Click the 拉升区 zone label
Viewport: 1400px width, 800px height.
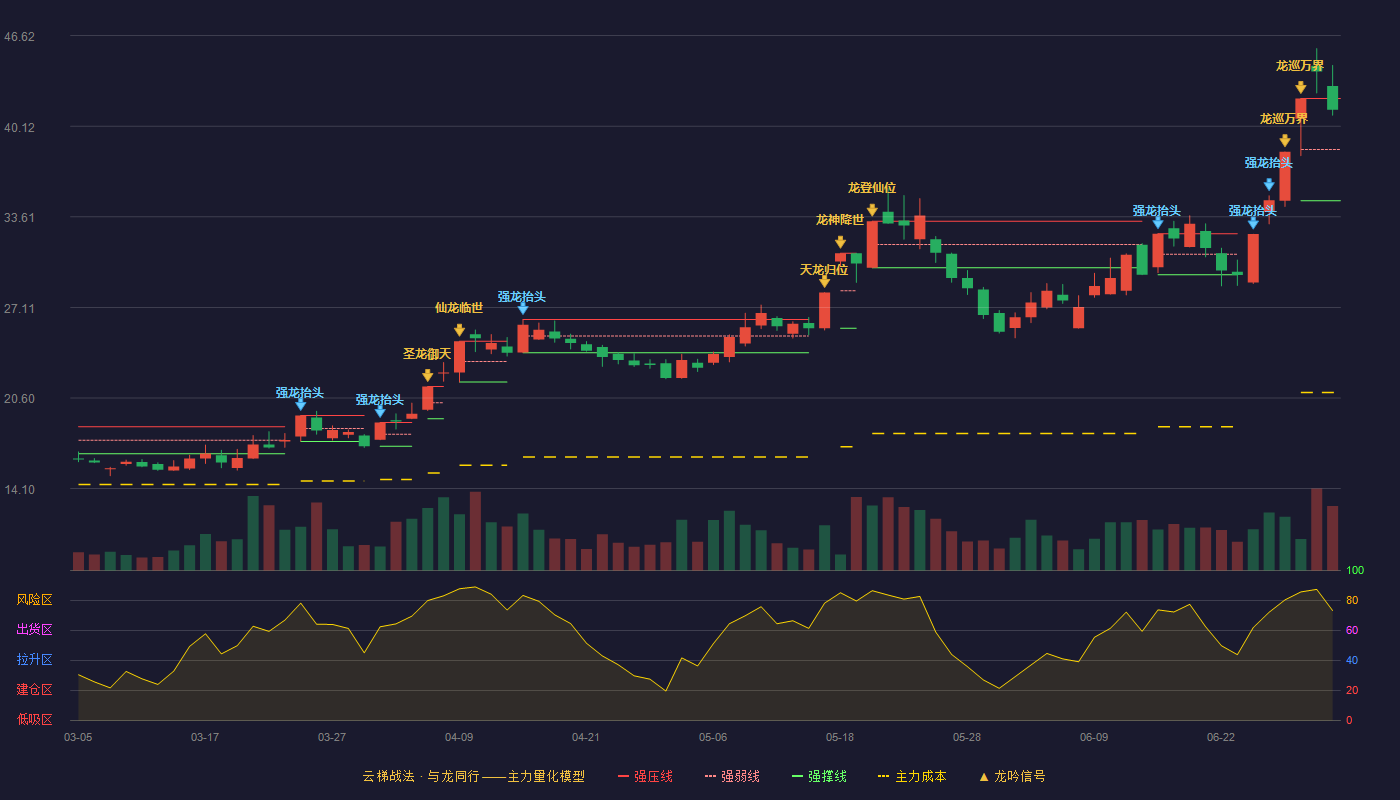[34, 660]
